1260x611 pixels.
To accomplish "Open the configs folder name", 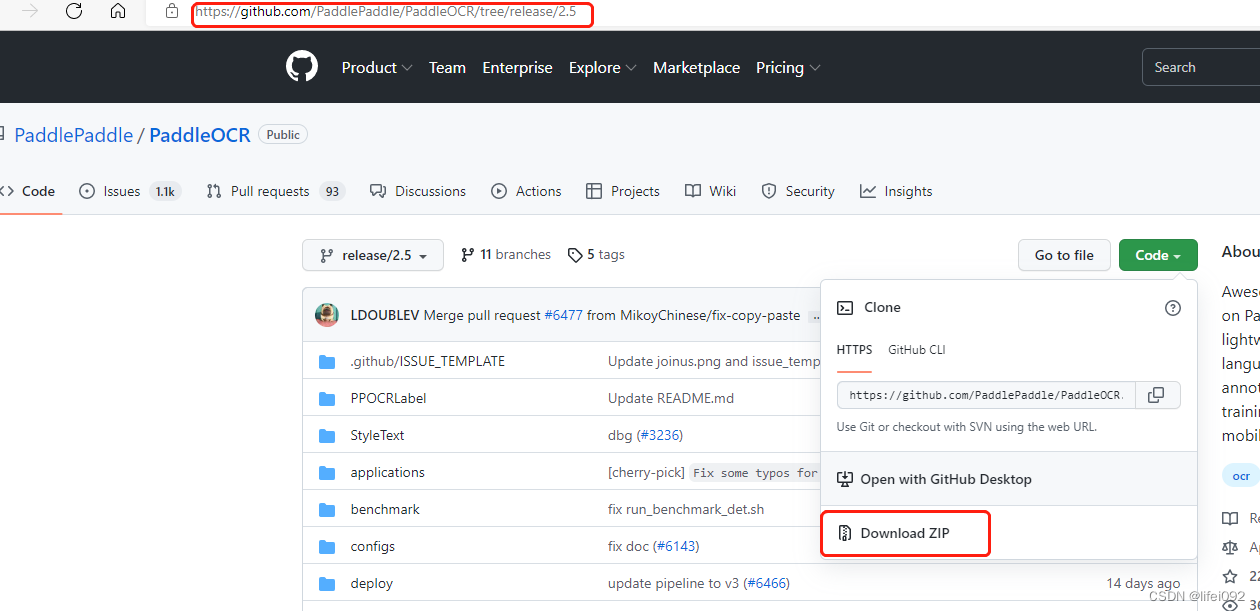I will point(373,546).
